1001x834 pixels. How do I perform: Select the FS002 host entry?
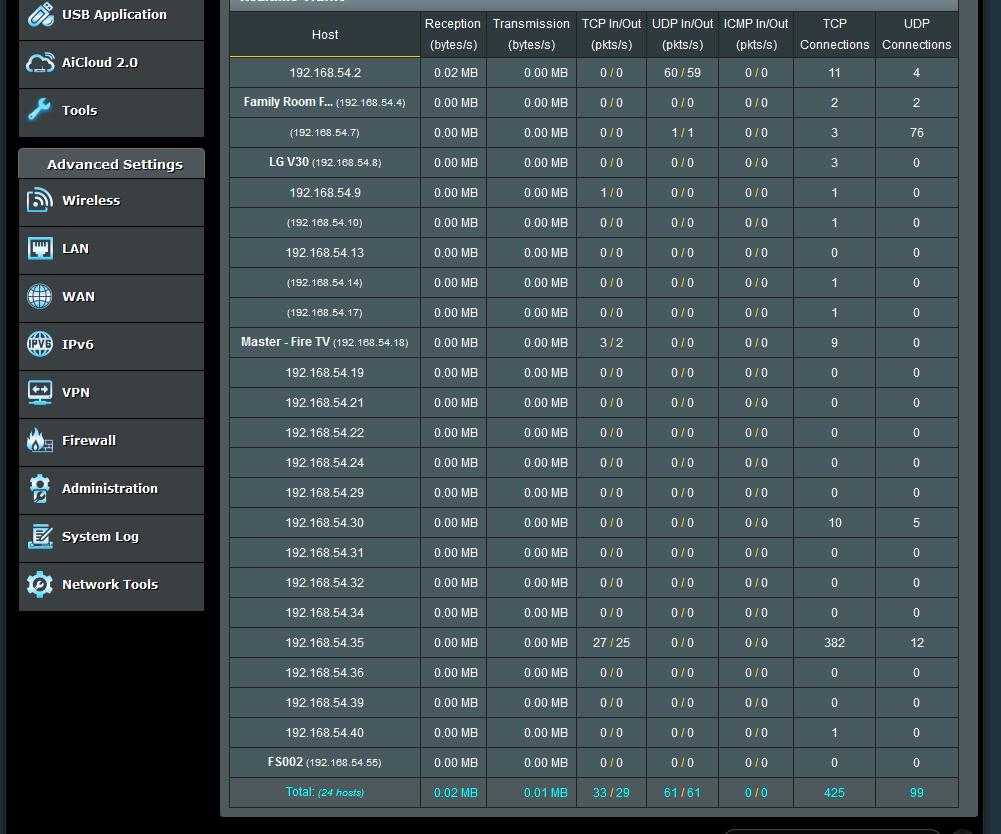[325, 762]
